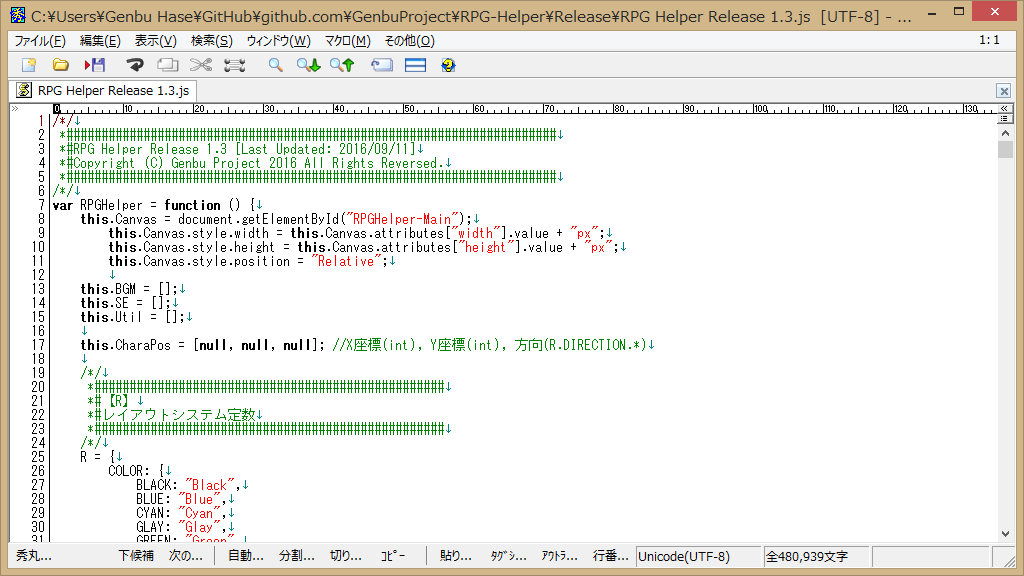Open the 検索(S) menu

point(211,41)
